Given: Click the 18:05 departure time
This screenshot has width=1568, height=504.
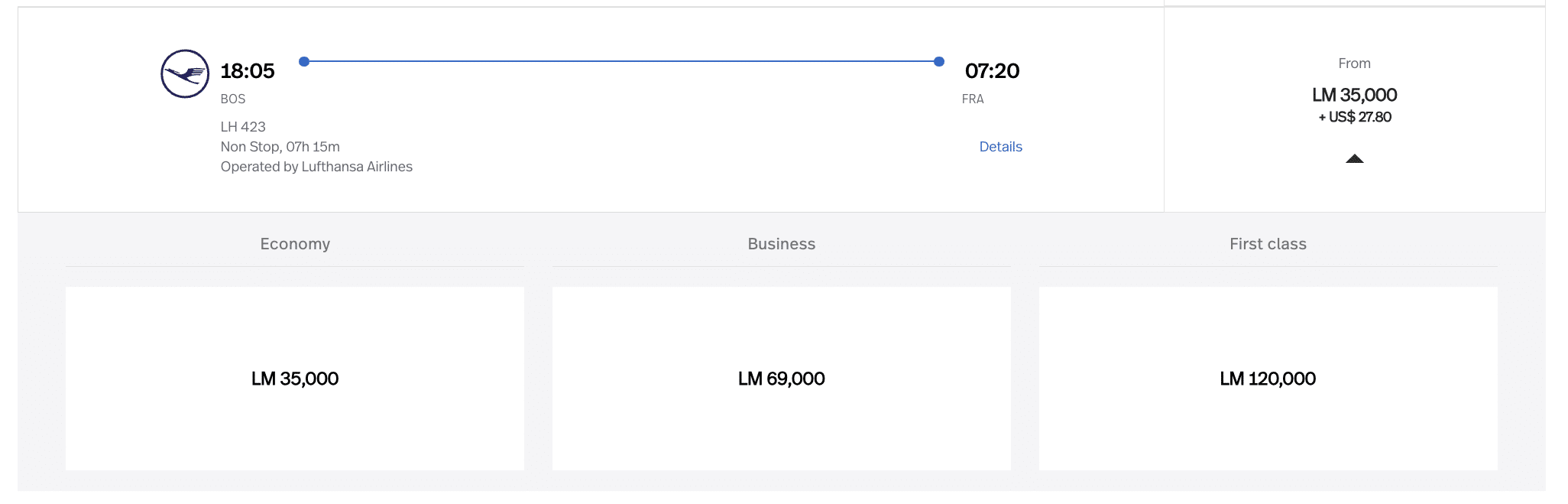Looking at the screenshot, I should (248, 71).
